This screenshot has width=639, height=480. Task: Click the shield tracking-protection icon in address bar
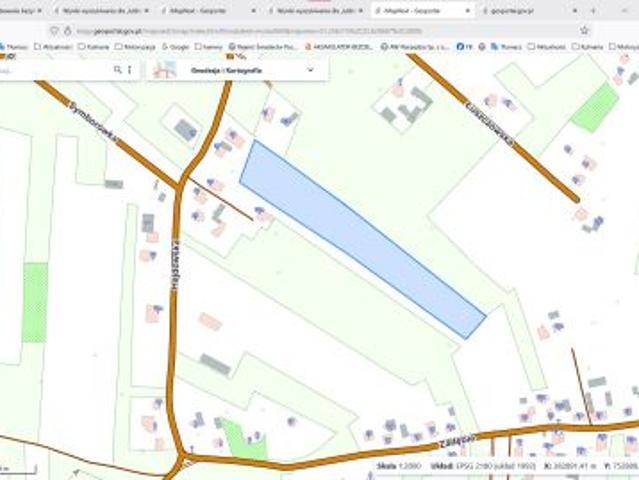[x=54, y=31]
